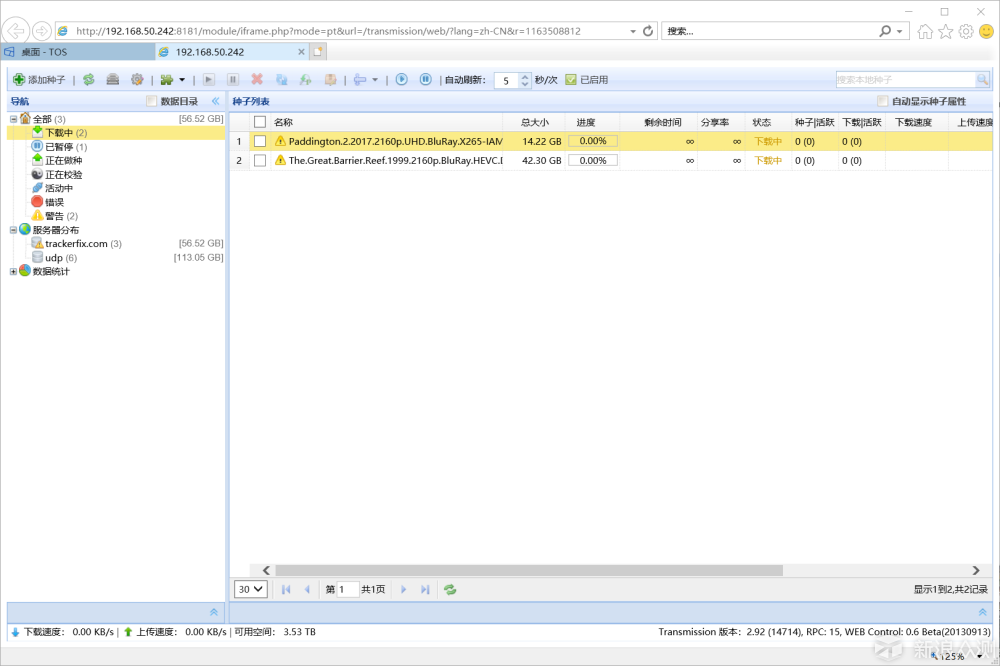The height and width of the screenshot is (666, 1000).
Task: Open the 30 per-page dropdown
Action: point(250,590)
